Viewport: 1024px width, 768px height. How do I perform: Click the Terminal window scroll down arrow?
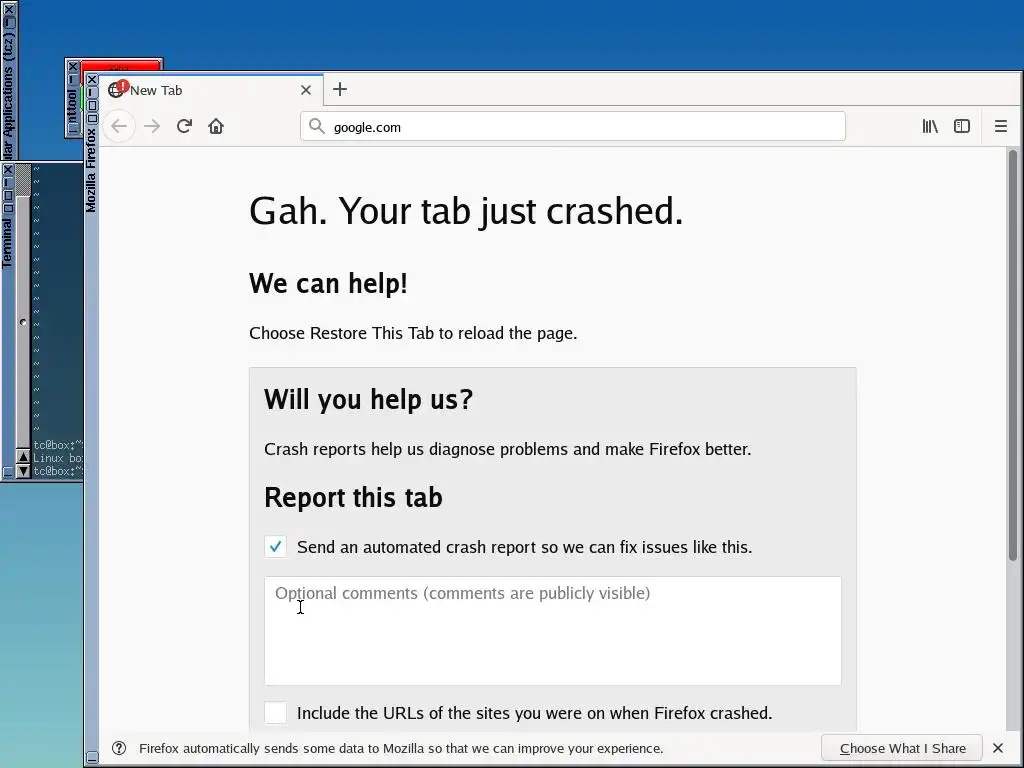pyautogui.click(x=24, y=471)
